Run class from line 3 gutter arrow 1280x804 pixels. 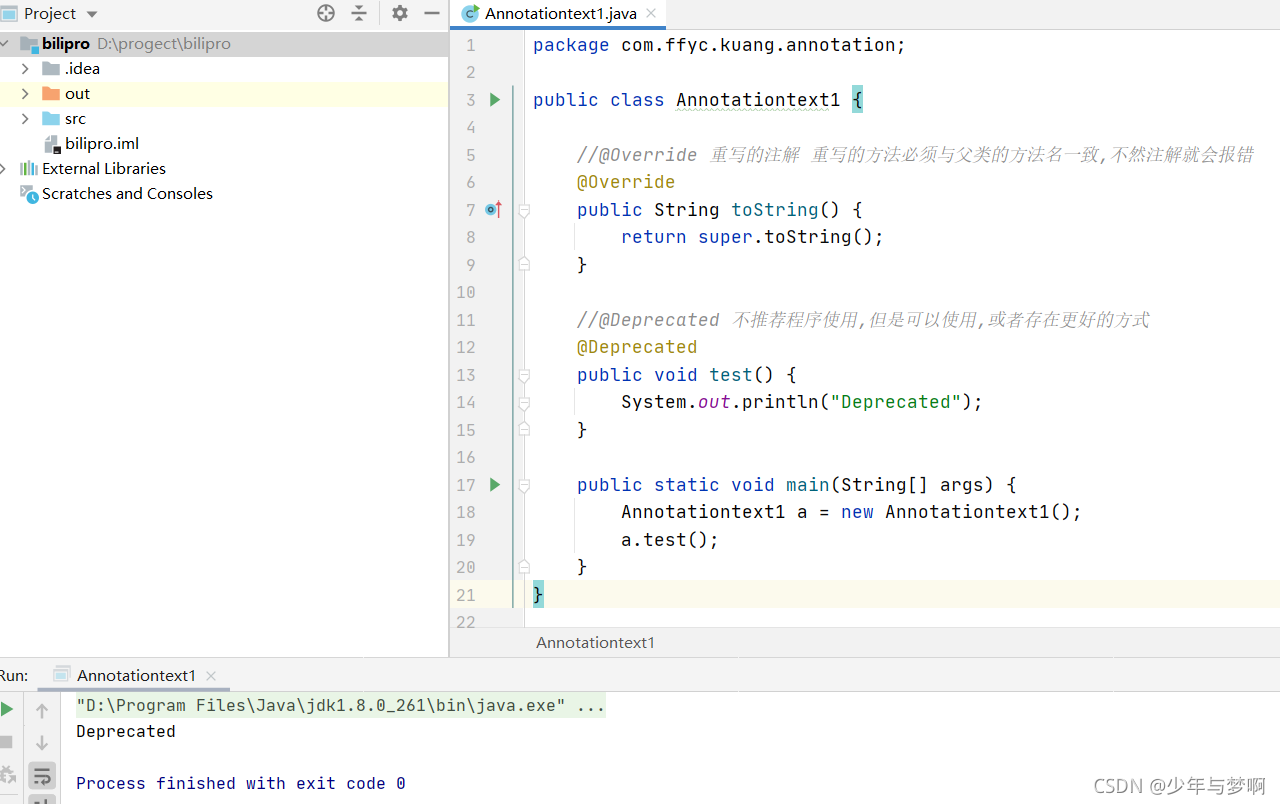494,100
